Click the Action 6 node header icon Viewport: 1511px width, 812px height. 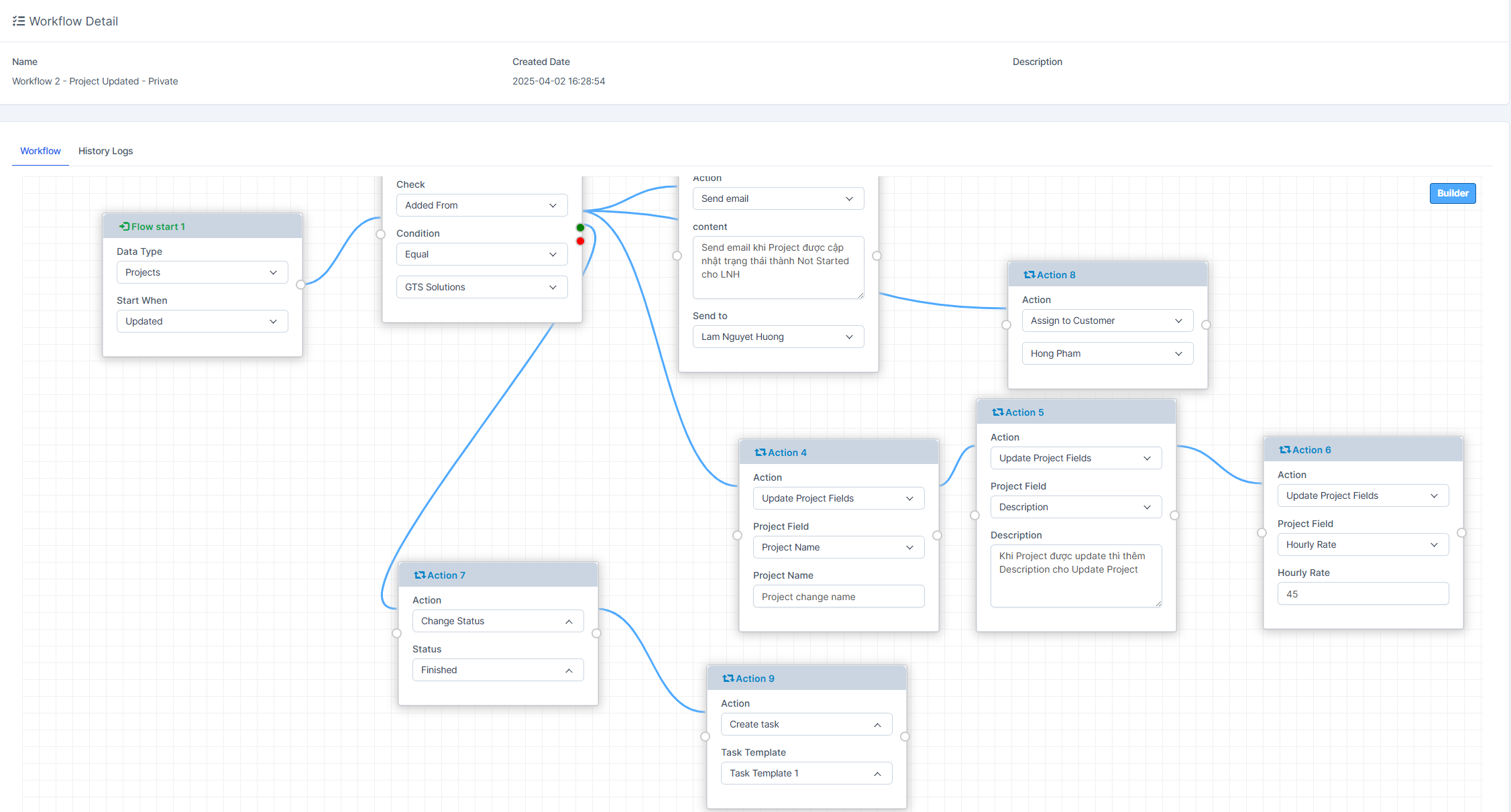tap(1284, 450)
